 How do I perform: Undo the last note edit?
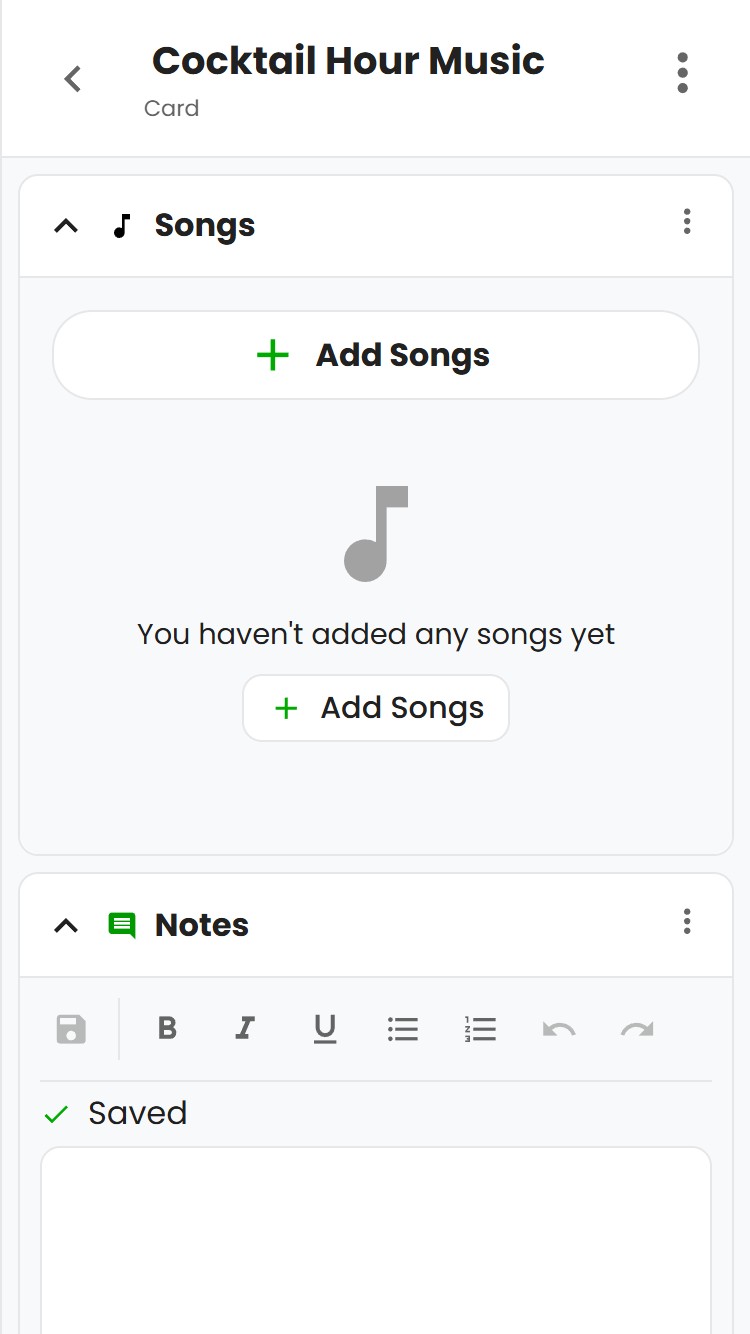click(x=559, y=1029)
